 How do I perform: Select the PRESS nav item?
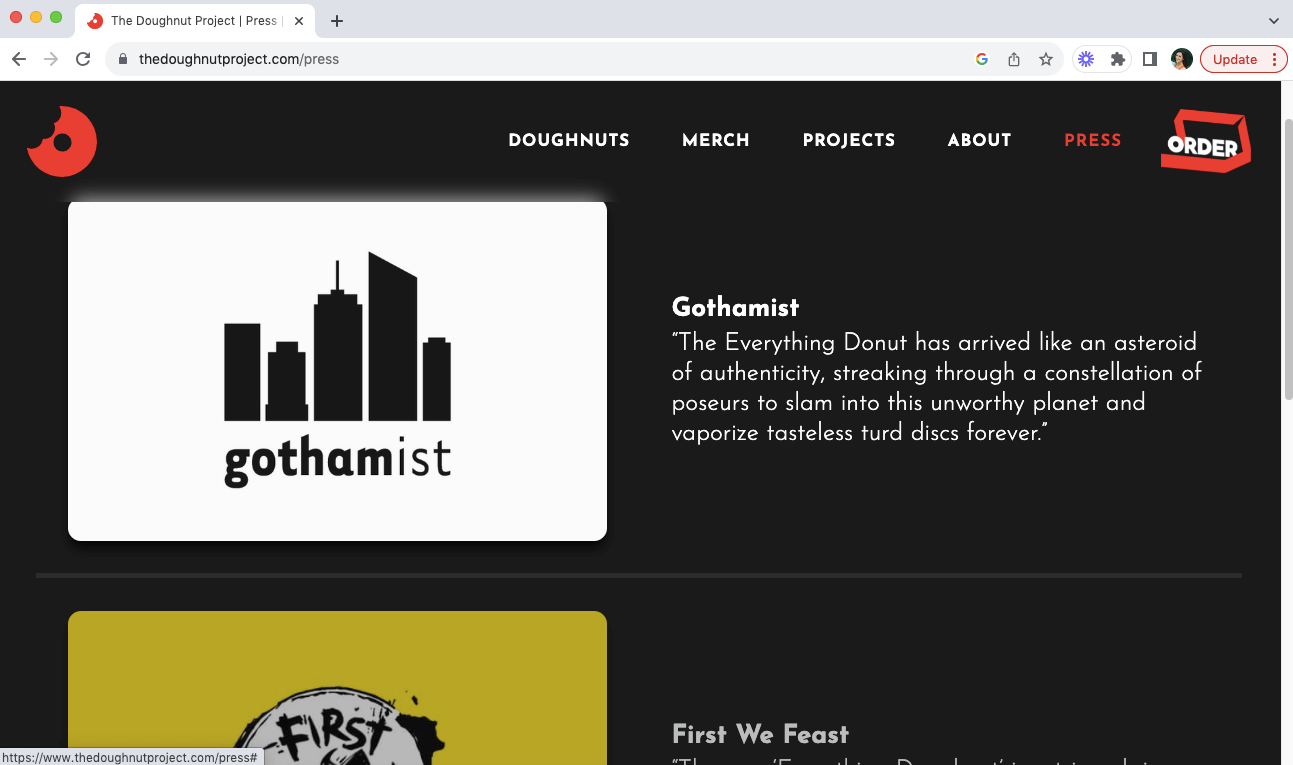1093,140
